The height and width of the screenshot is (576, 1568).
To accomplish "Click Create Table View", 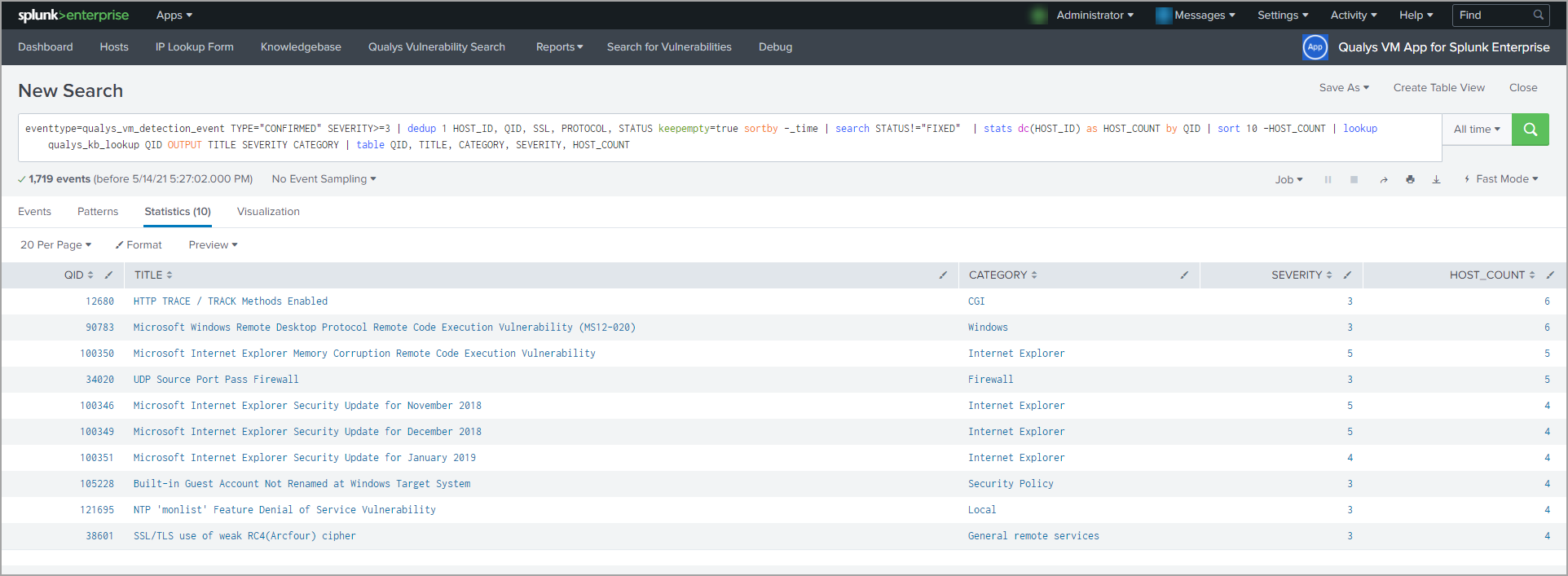I will [1438, 88].
